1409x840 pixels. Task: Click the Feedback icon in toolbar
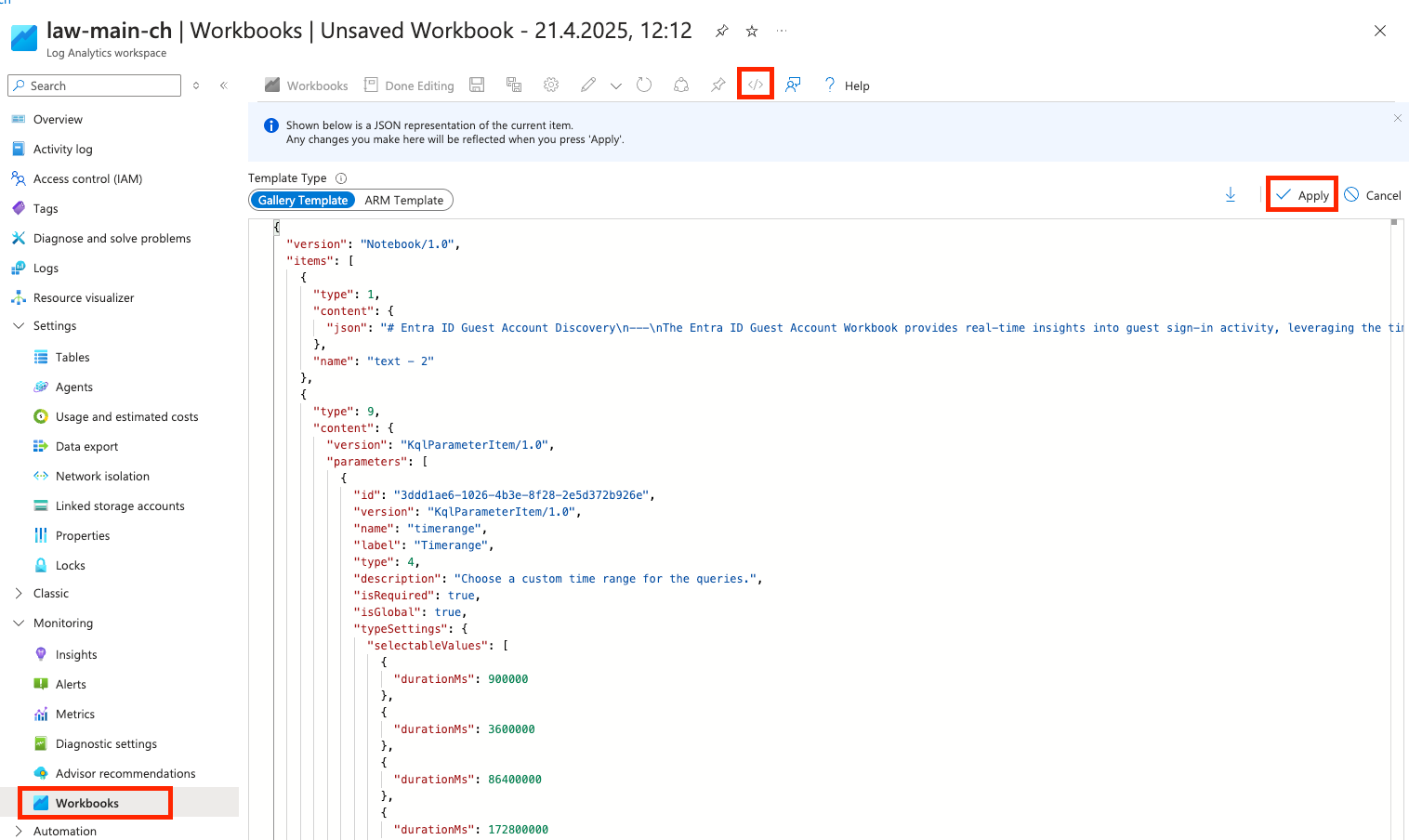pos(793,85)
